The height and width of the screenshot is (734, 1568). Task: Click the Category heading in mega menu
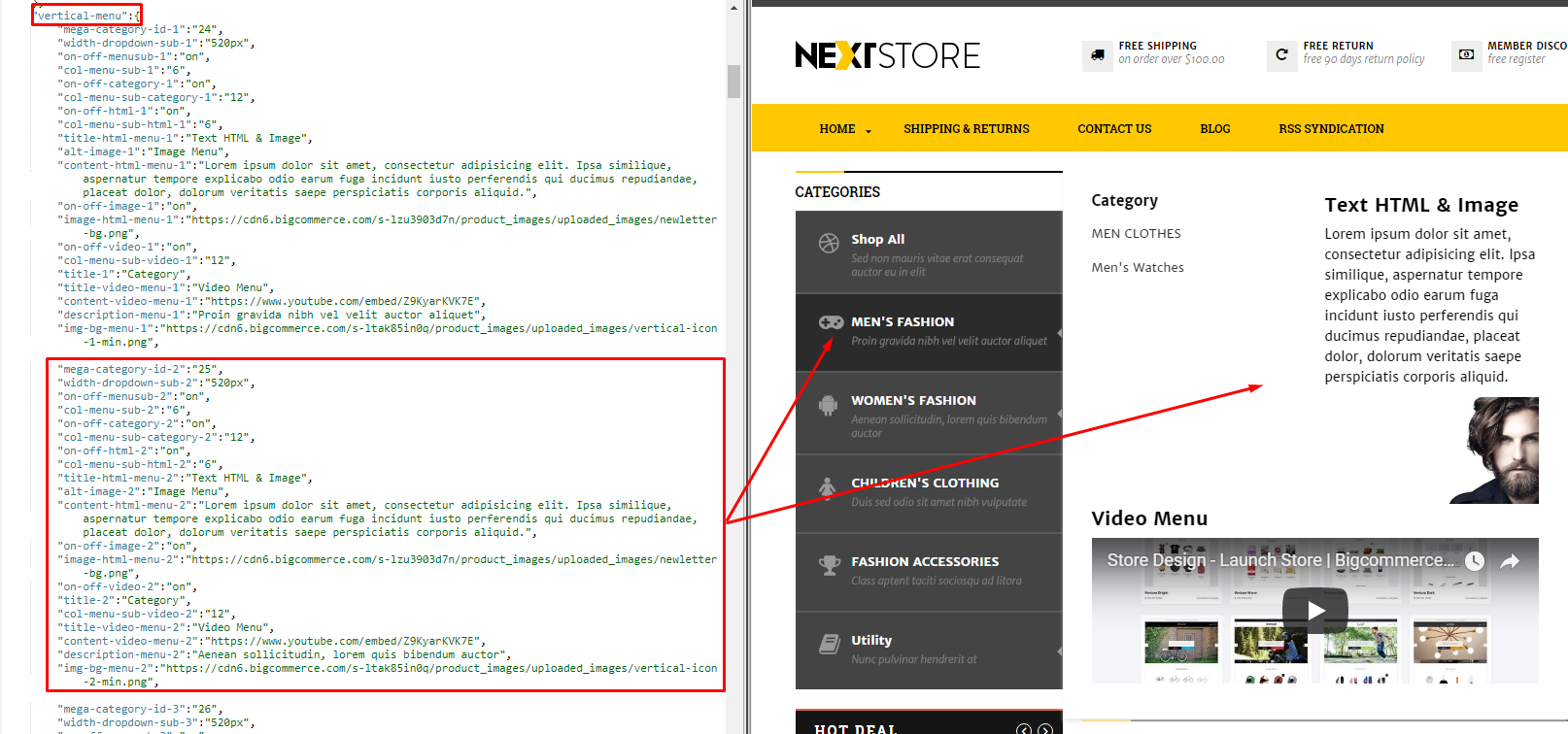click(x=1124, y=201)
